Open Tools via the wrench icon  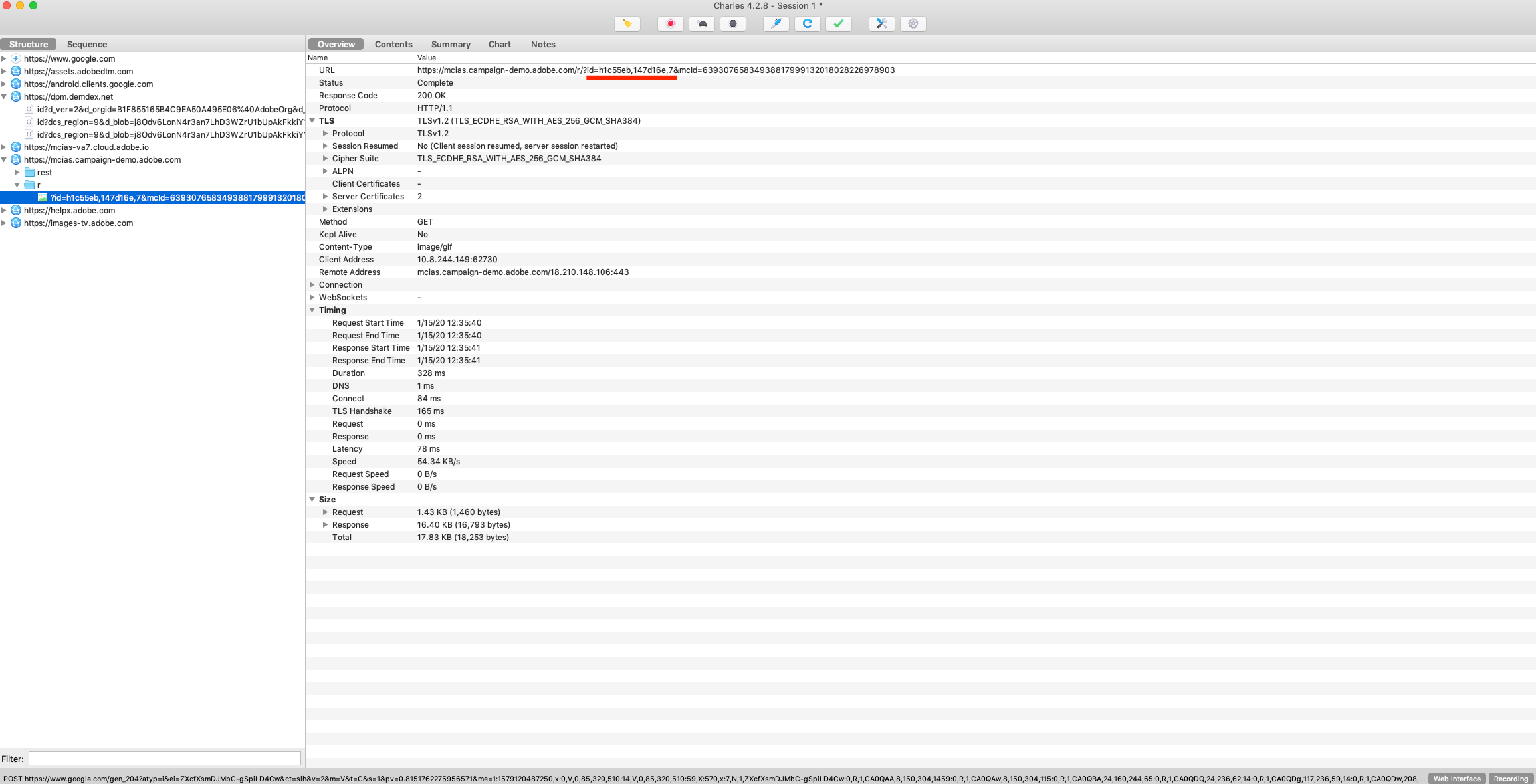881,24
